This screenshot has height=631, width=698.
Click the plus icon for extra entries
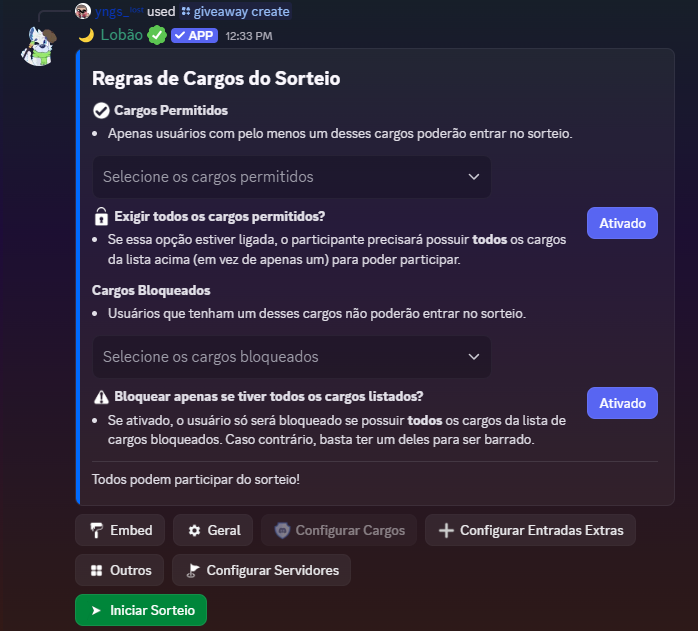(446, 530)
